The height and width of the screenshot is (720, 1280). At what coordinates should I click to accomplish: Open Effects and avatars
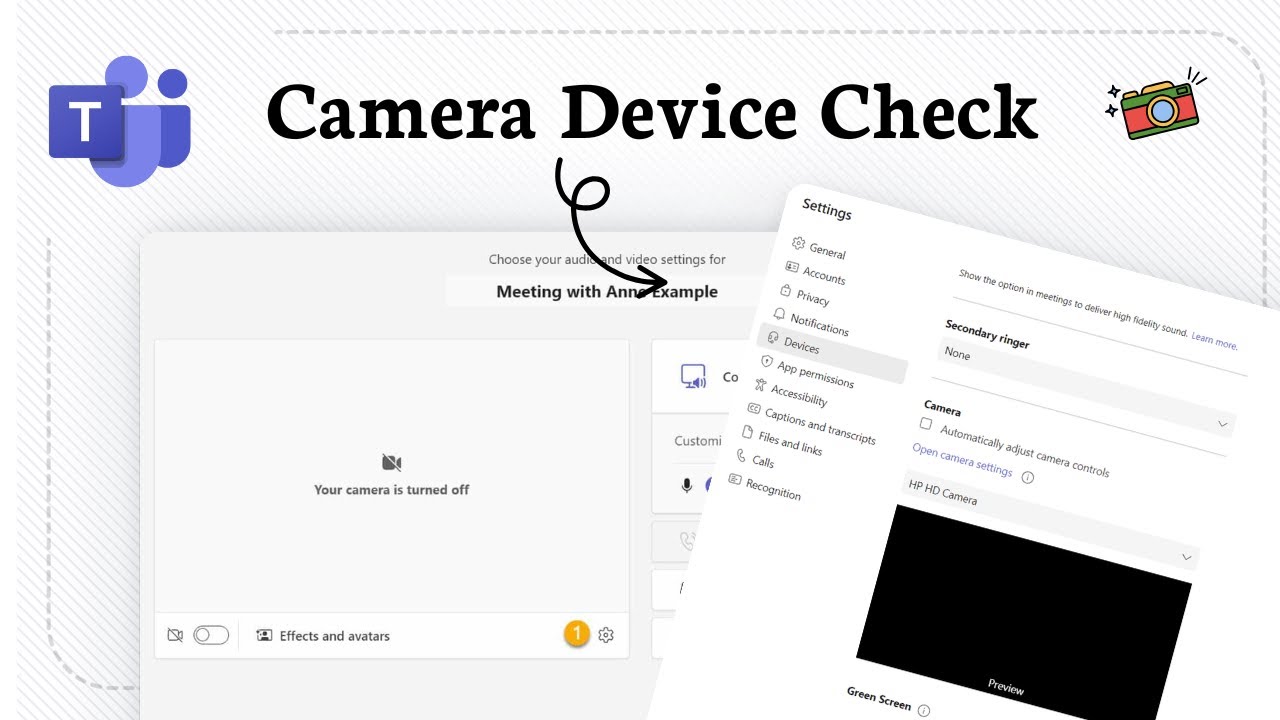323,635
